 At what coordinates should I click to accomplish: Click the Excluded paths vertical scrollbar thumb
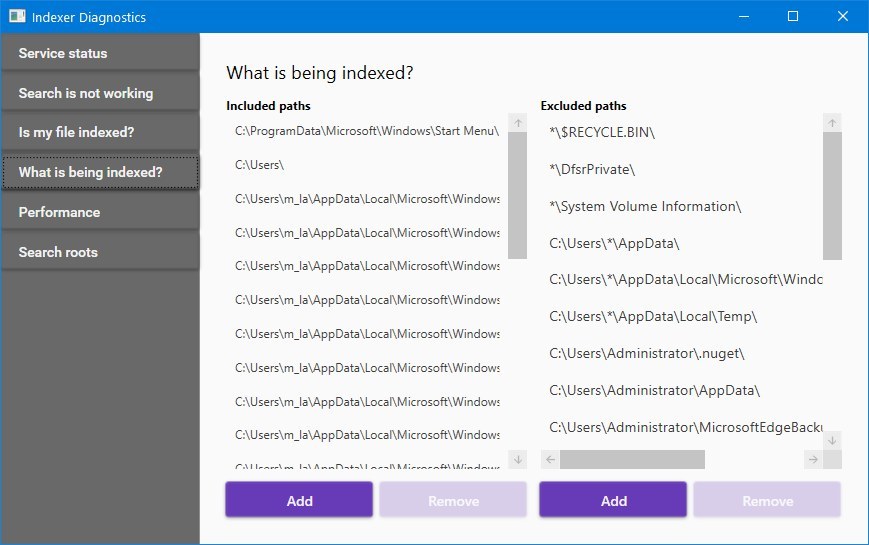(832, 196)
